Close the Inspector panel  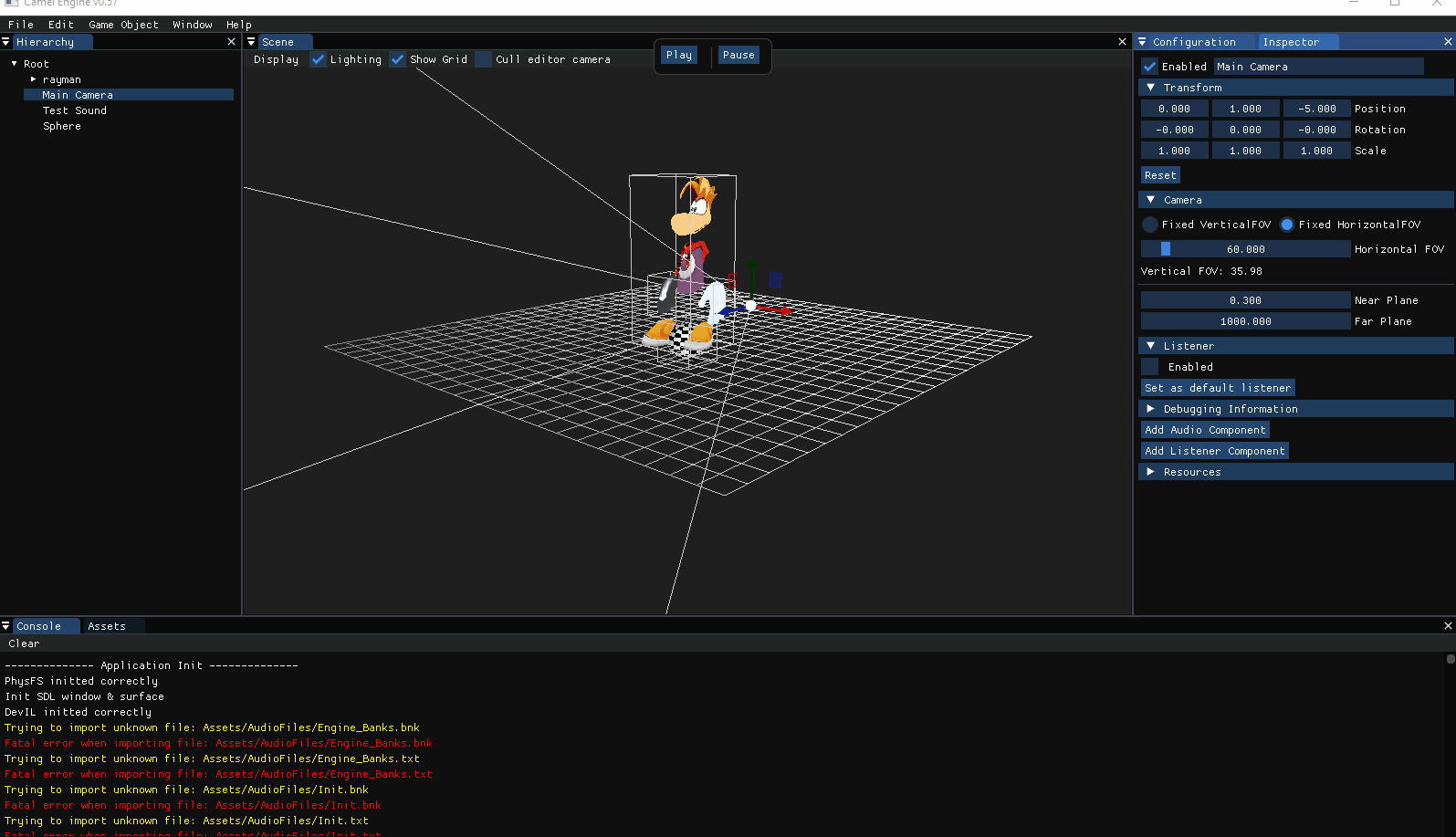pyautogui.click(x=1448, y=42)
